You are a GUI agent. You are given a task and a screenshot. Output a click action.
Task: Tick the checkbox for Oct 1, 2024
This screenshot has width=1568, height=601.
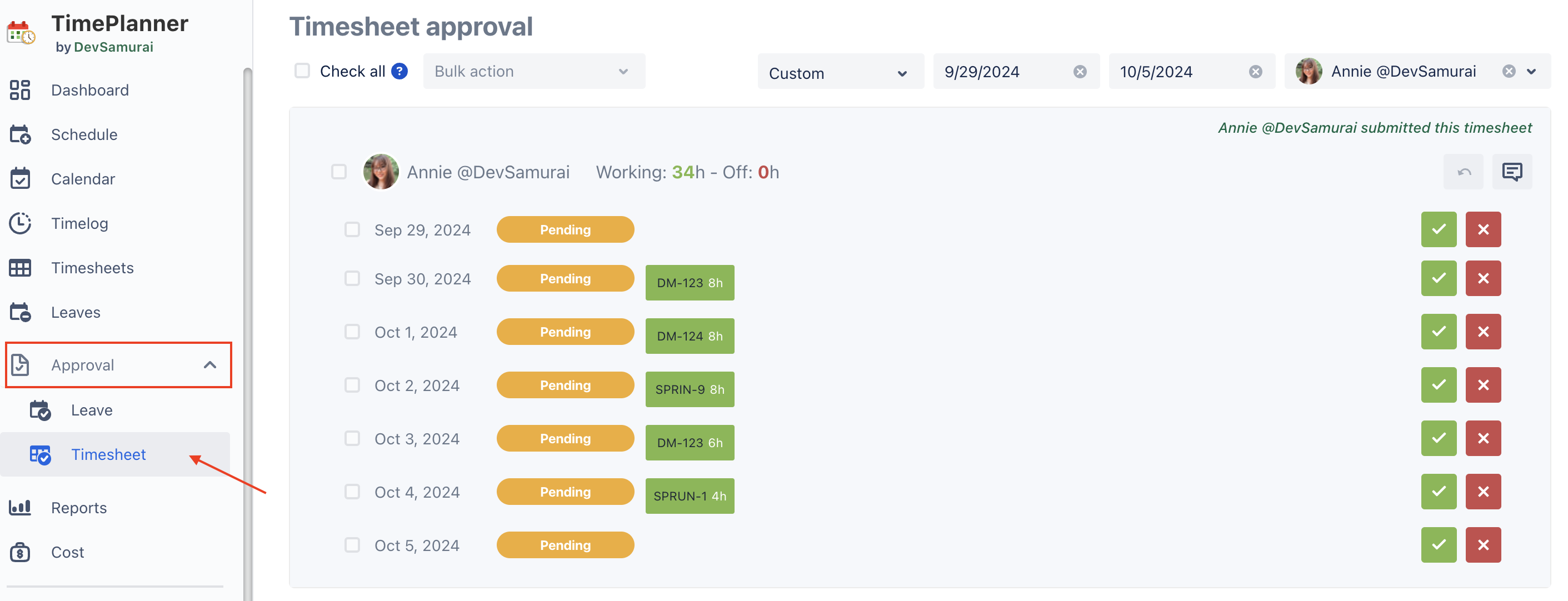point(352,332)
